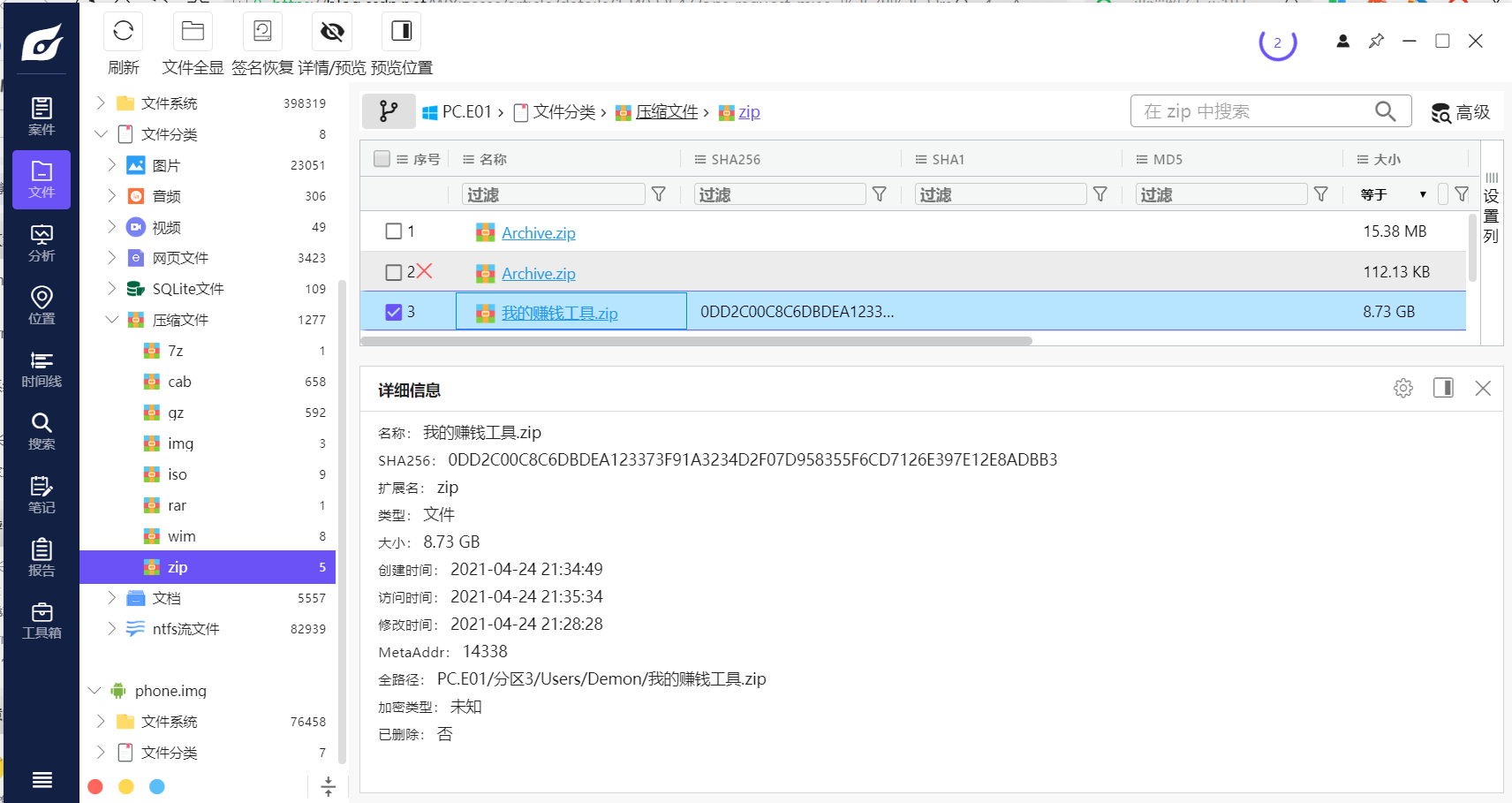1512x803 pixels.
Task: Open the SHA1 column header menu
Action: [921, 160]
